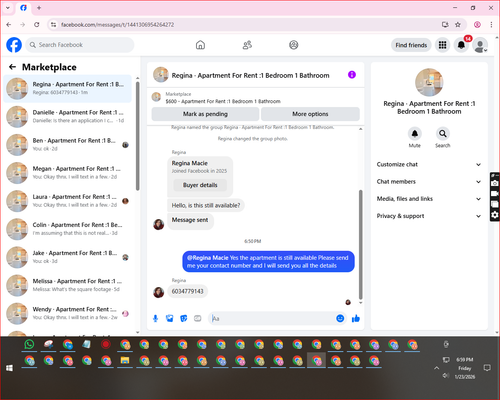This screenshot has width=500, height=400.
Task: Mute the conversation using bell icon
Action: 415,134
